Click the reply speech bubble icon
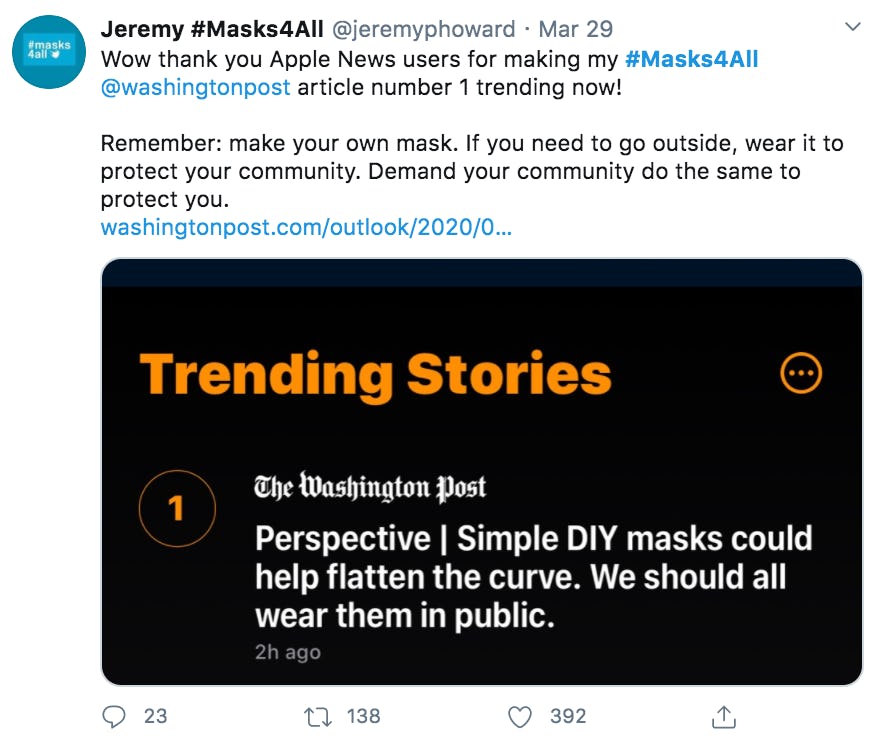This screenshot has height=742, width=882. pyautogui.click(x=115, y=716)
